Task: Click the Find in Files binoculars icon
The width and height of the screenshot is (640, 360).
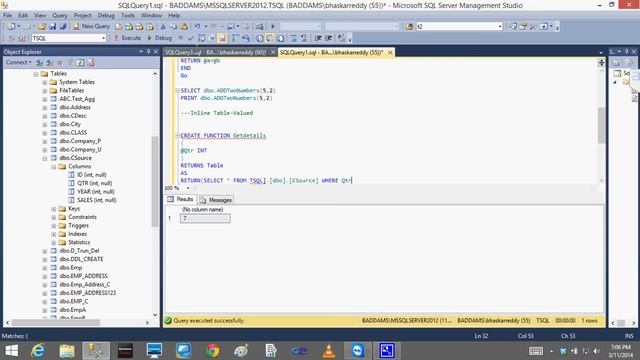Action: [409, 27]
